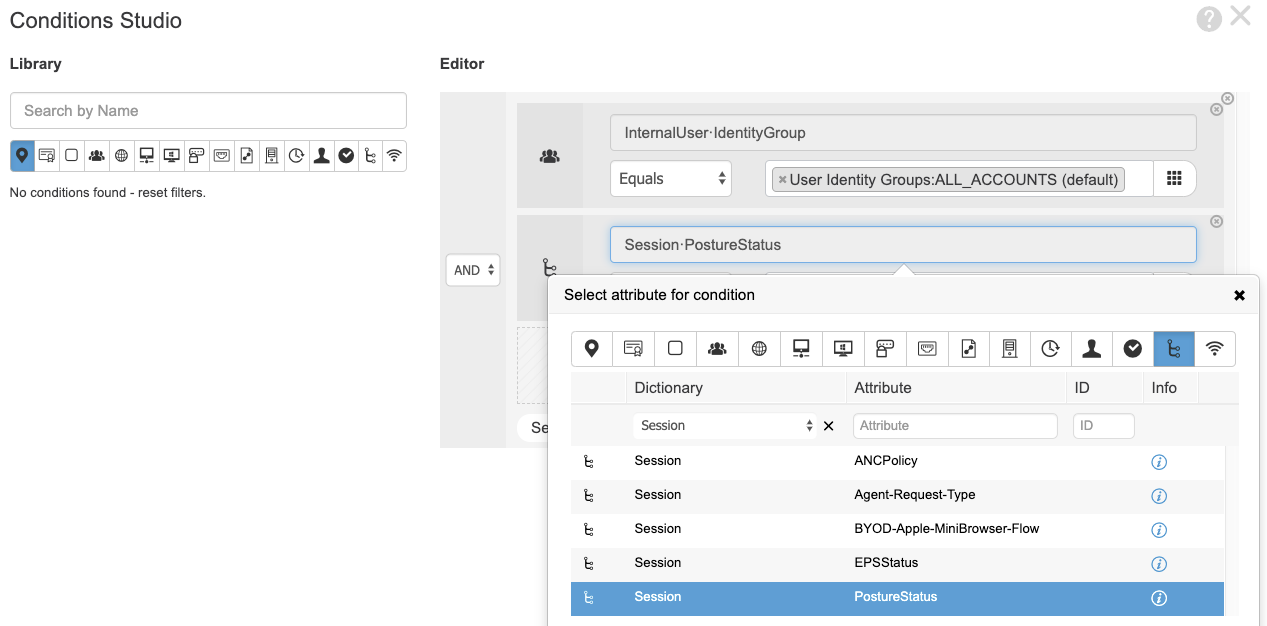Viewport: 1267px width, 626px height.
Task: Select the EPSStatus attribute row
Action: [x=885, y=563]
